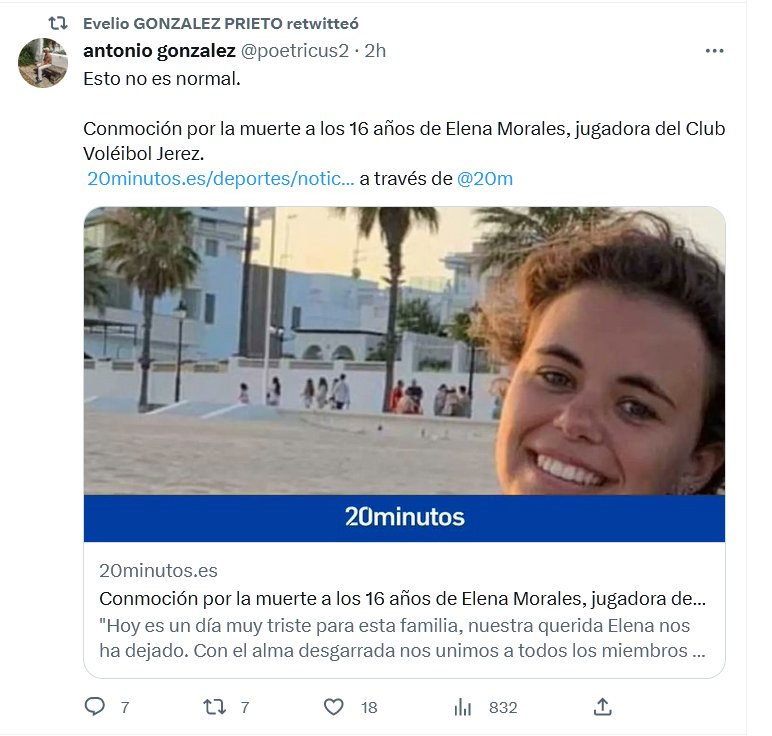Open the article preview photo
This screenshot has height=736, width=772.
tap(404, 351)
